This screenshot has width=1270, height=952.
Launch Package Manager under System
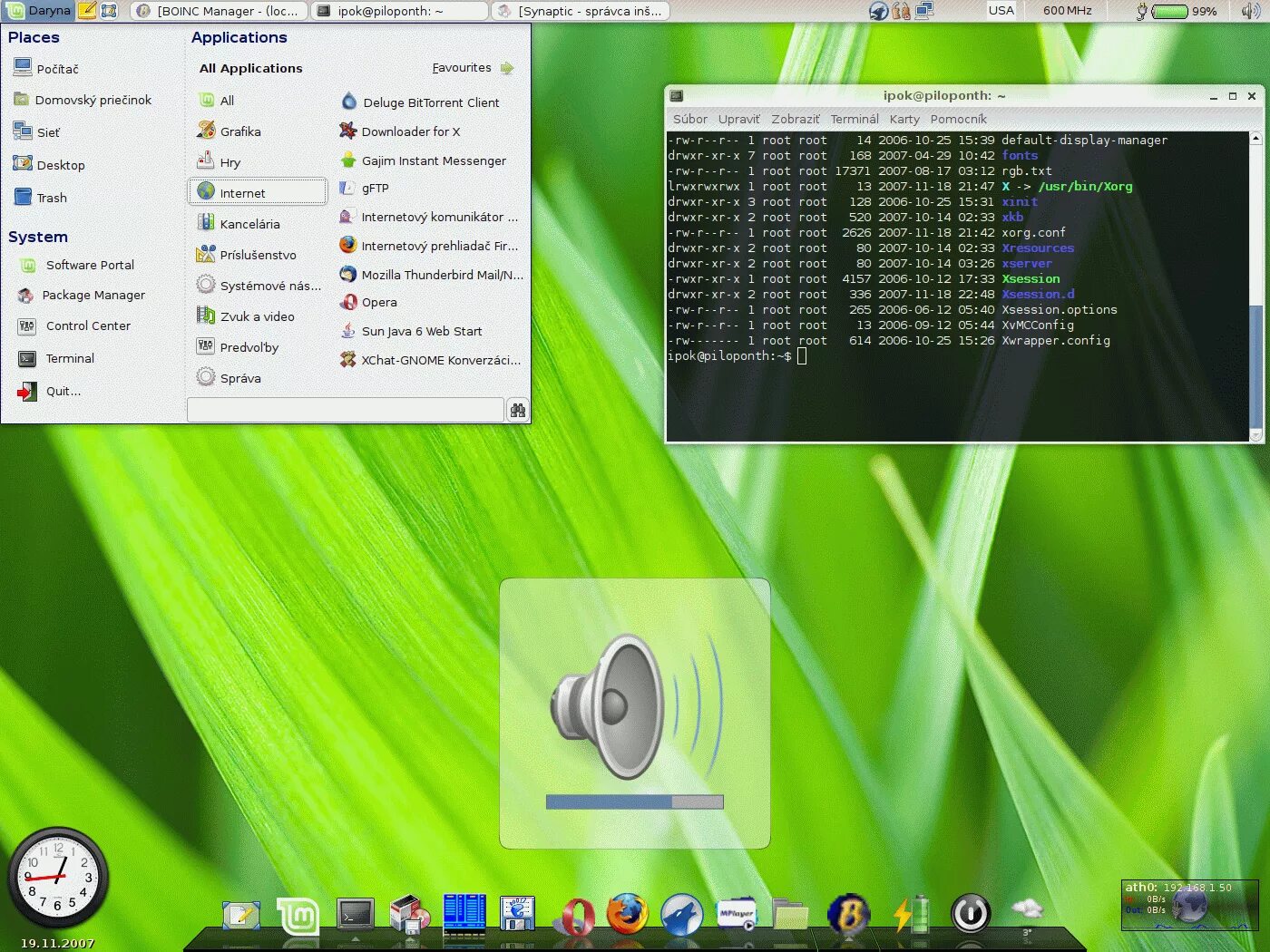[x=82, y=295]
